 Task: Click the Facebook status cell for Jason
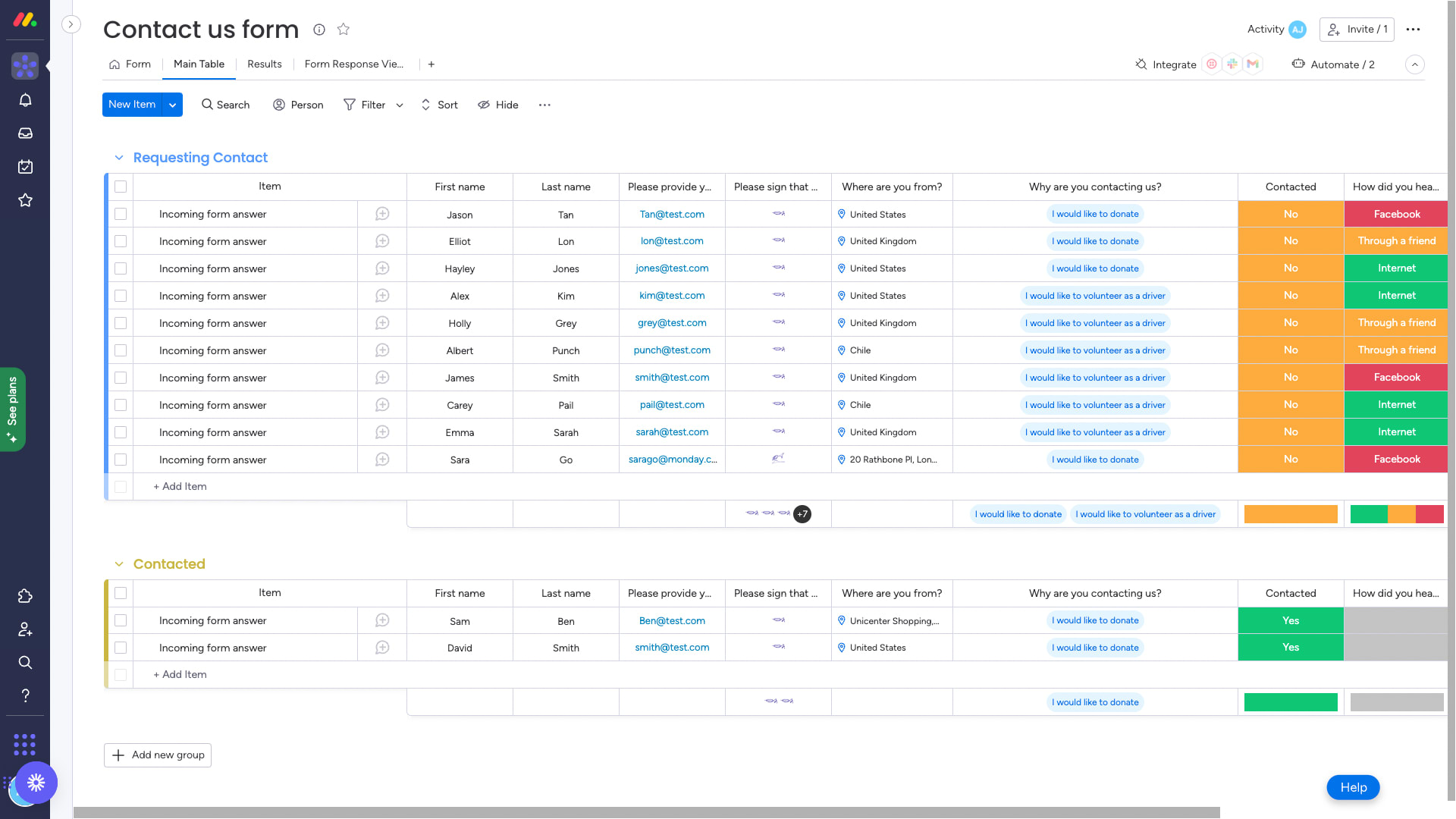click(1396, 215)
